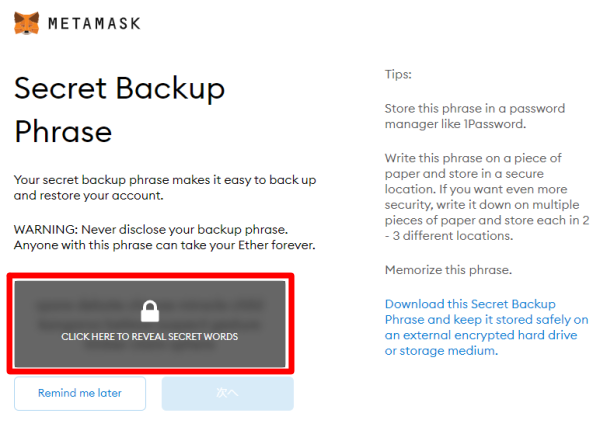600x427 pixels.
Task: Click the white lock icon on gray box
Action: coord(150,311)
